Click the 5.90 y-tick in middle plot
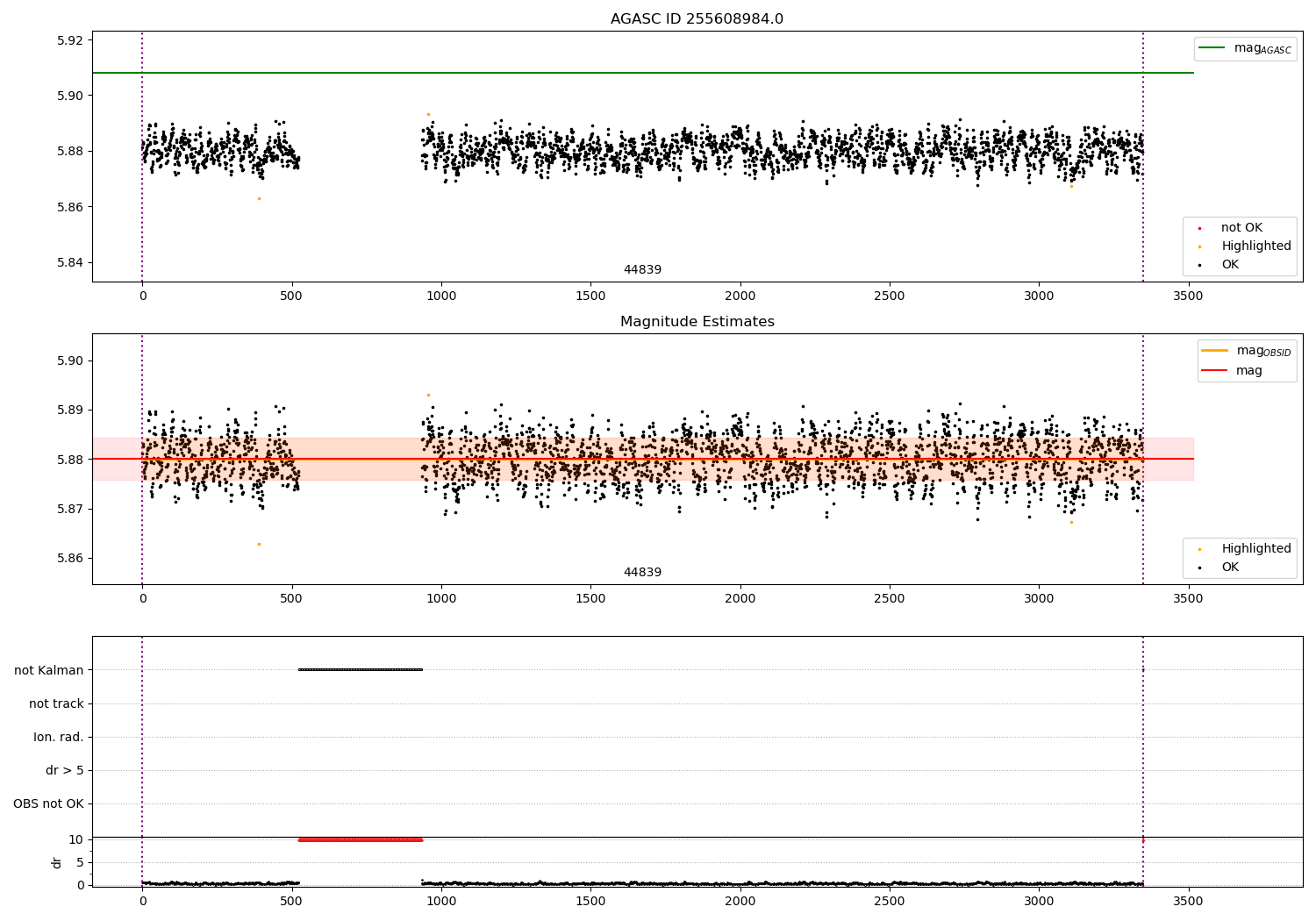The height and width of the screenshot is (921, 1316). click(69, 361)
